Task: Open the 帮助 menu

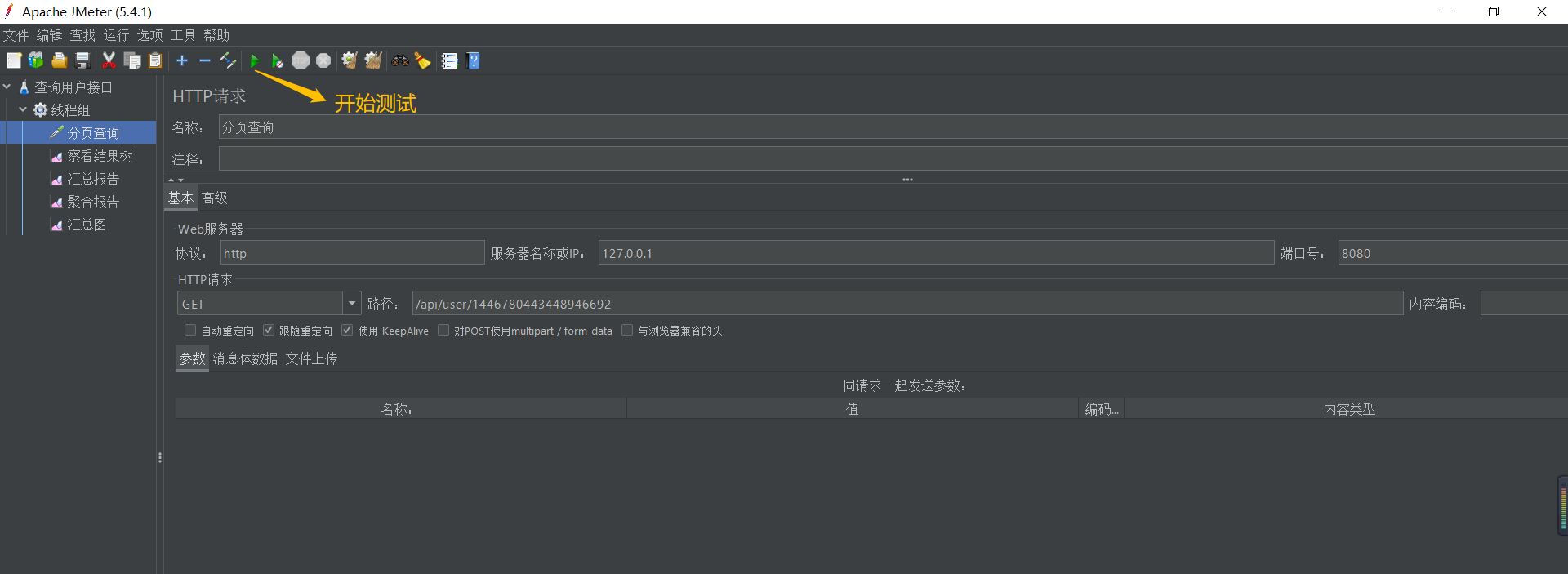Action: [216, 35]
